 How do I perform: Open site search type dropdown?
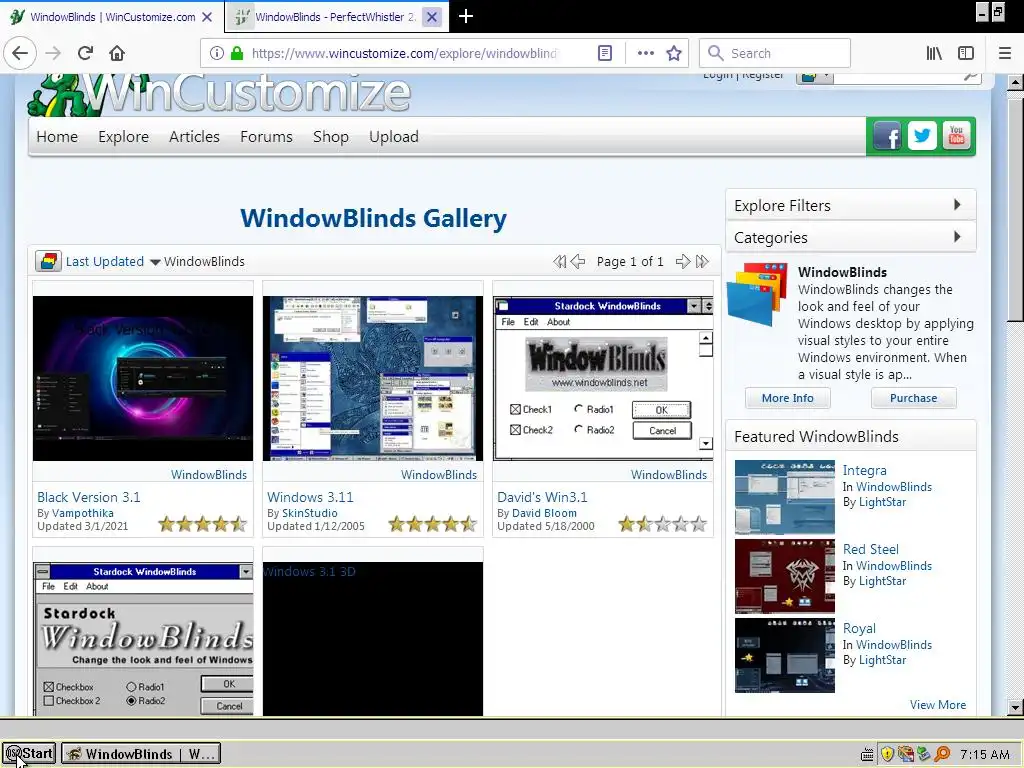click(x=814, y=76)
